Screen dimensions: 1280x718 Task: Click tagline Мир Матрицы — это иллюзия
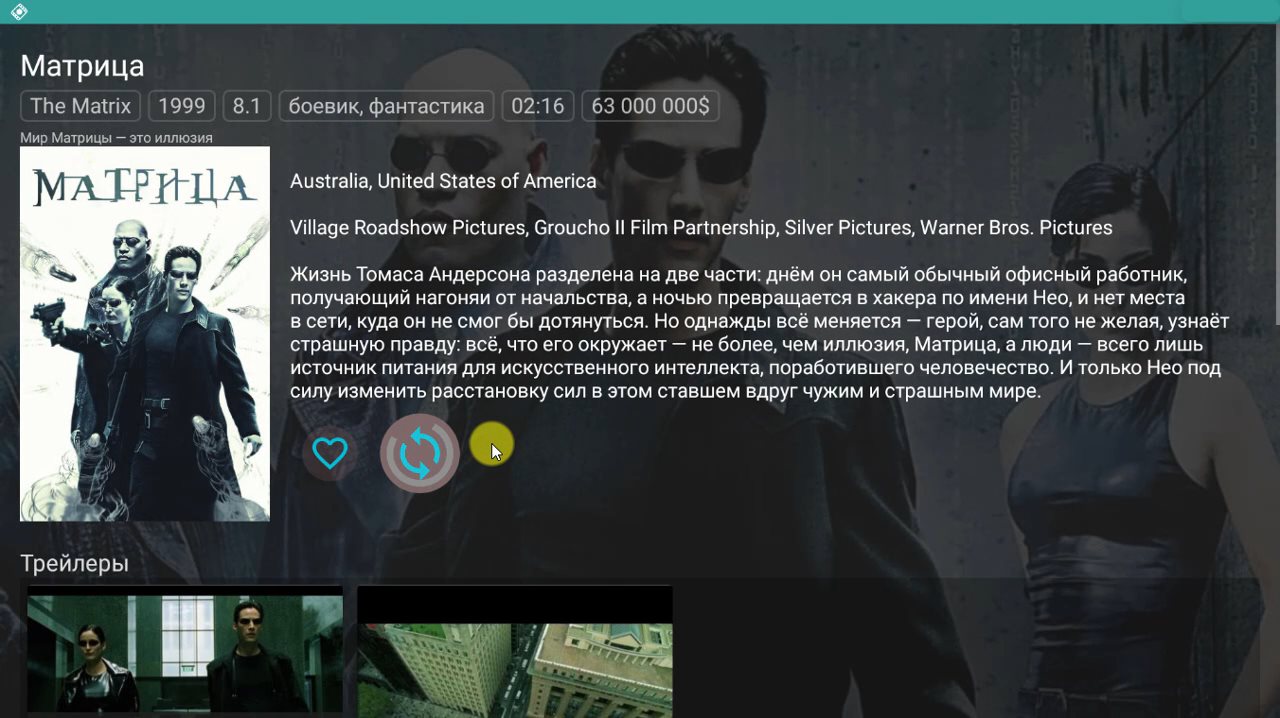point(116,138)
